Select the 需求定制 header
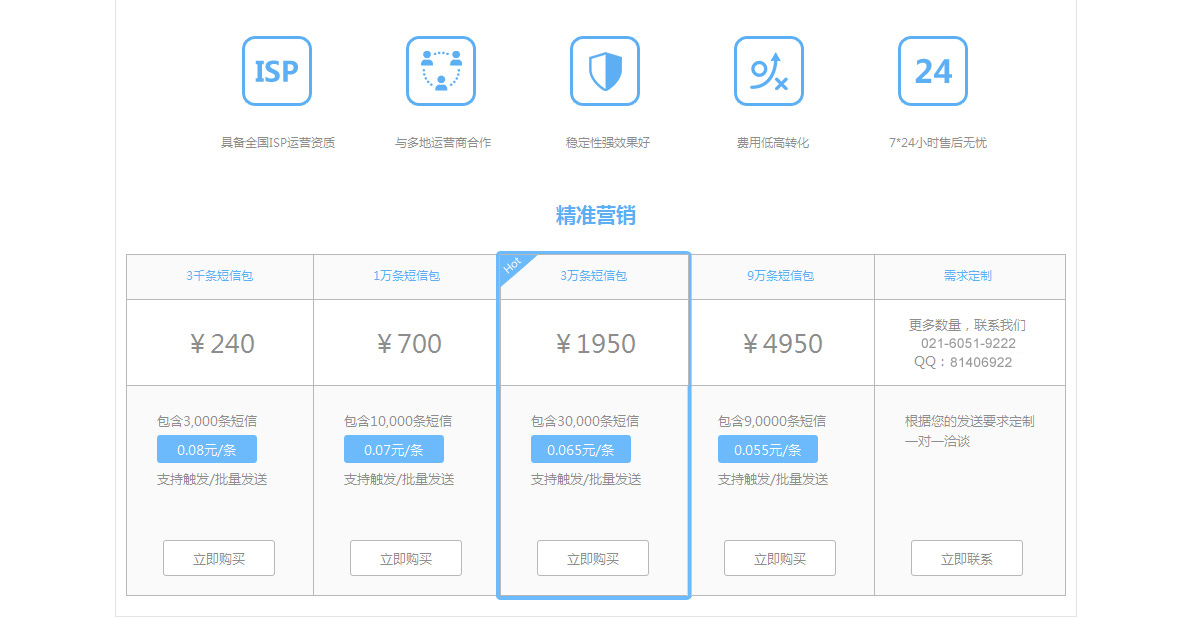Screen dimensions: 1188x617 tap(968, 276)
